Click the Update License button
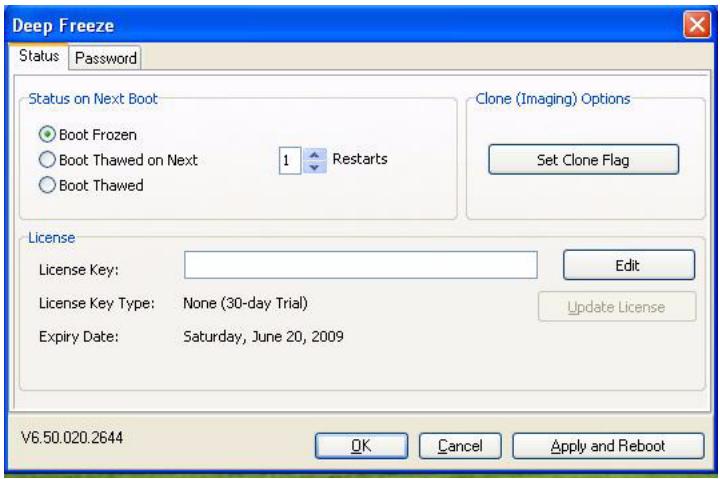Image resolution: width=720 pixels, height=479 pixels. [617, 307]
